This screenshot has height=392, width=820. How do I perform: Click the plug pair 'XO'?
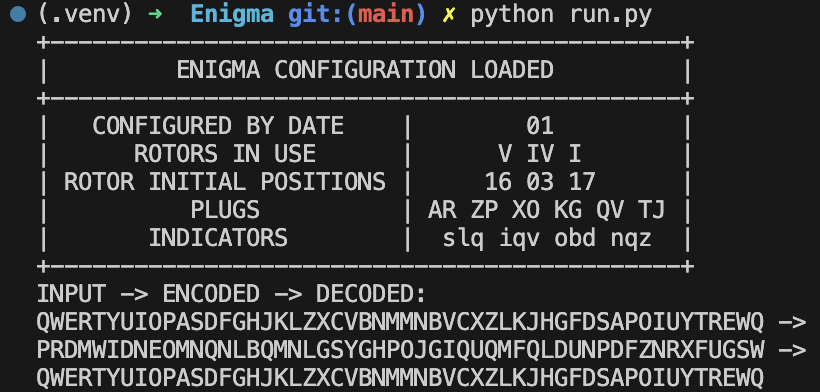(x=526, y=210)
